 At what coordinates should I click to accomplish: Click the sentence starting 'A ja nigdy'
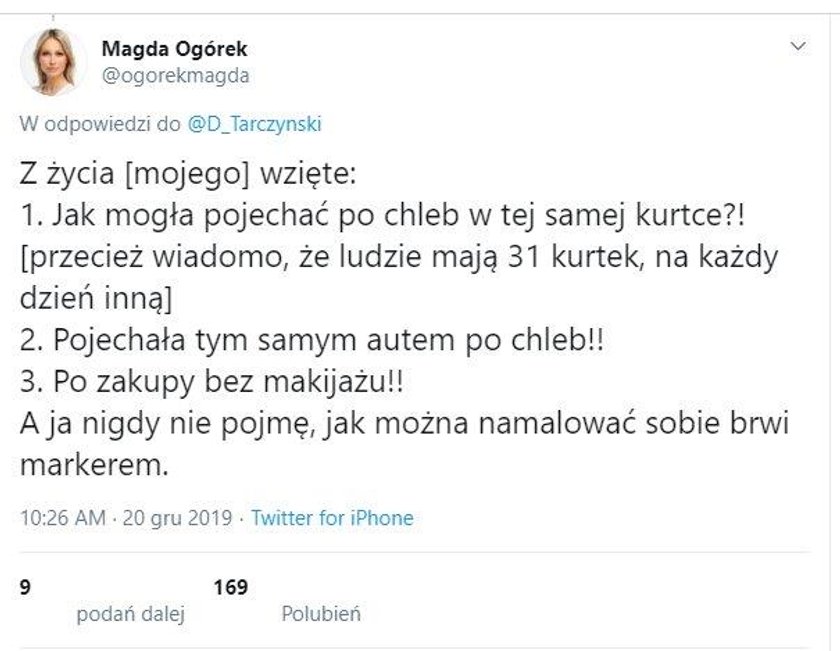coord(405,423)
